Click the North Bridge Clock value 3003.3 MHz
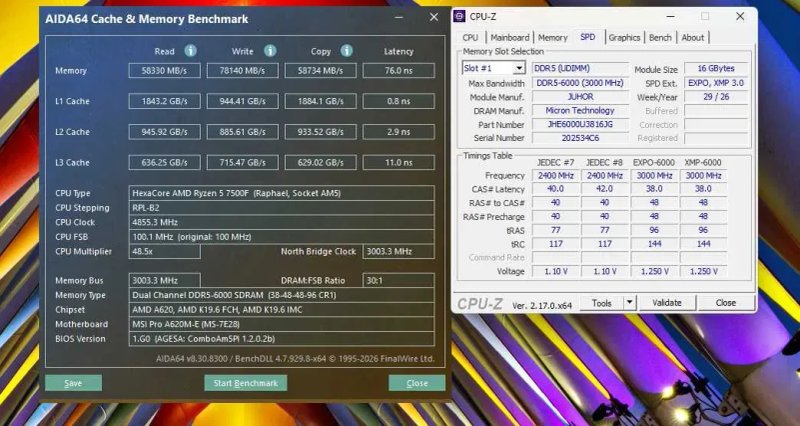This screenshot has width=800, height=426. (398, 252)
